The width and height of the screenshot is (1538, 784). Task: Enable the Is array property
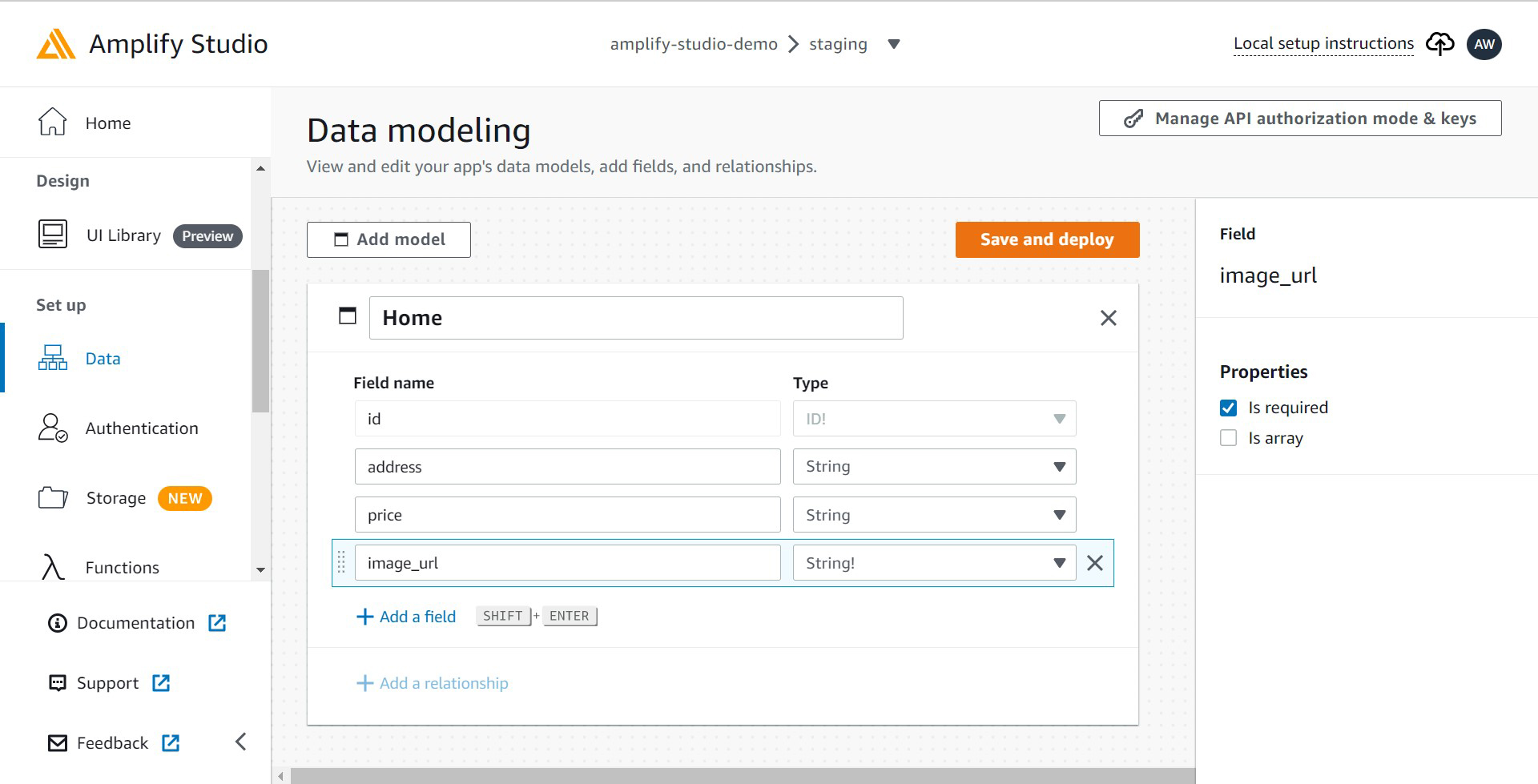(1228, 437)
